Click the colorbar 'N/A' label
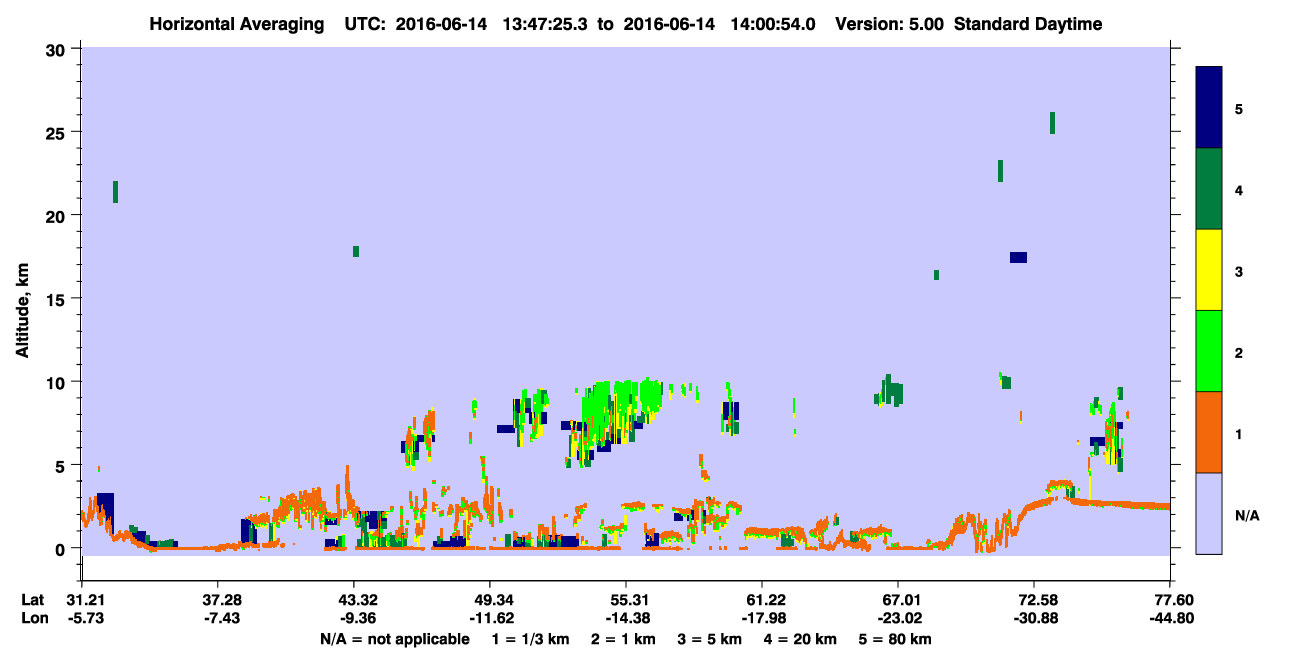 click(x=1246, y=516)
